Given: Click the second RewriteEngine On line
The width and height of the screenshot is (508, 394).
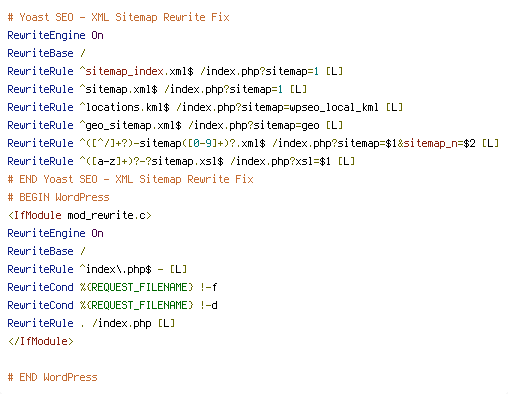Looking at the screenshot, I should point(55,233).
